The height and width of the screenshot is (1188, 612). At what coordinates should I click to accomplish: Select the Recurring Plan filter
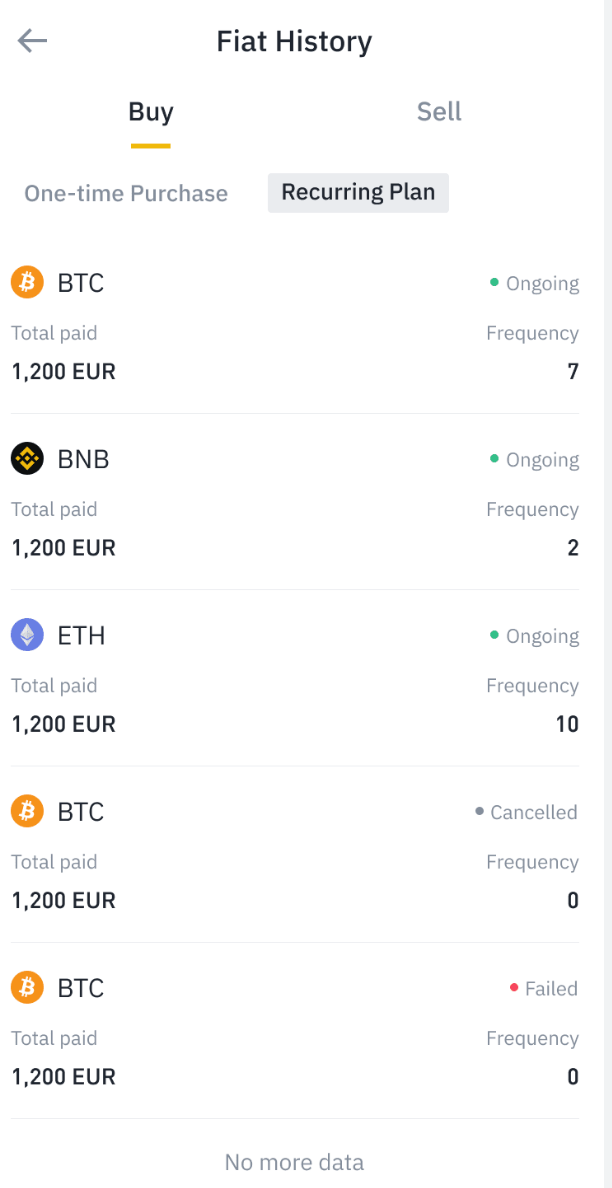coord(358,192)
